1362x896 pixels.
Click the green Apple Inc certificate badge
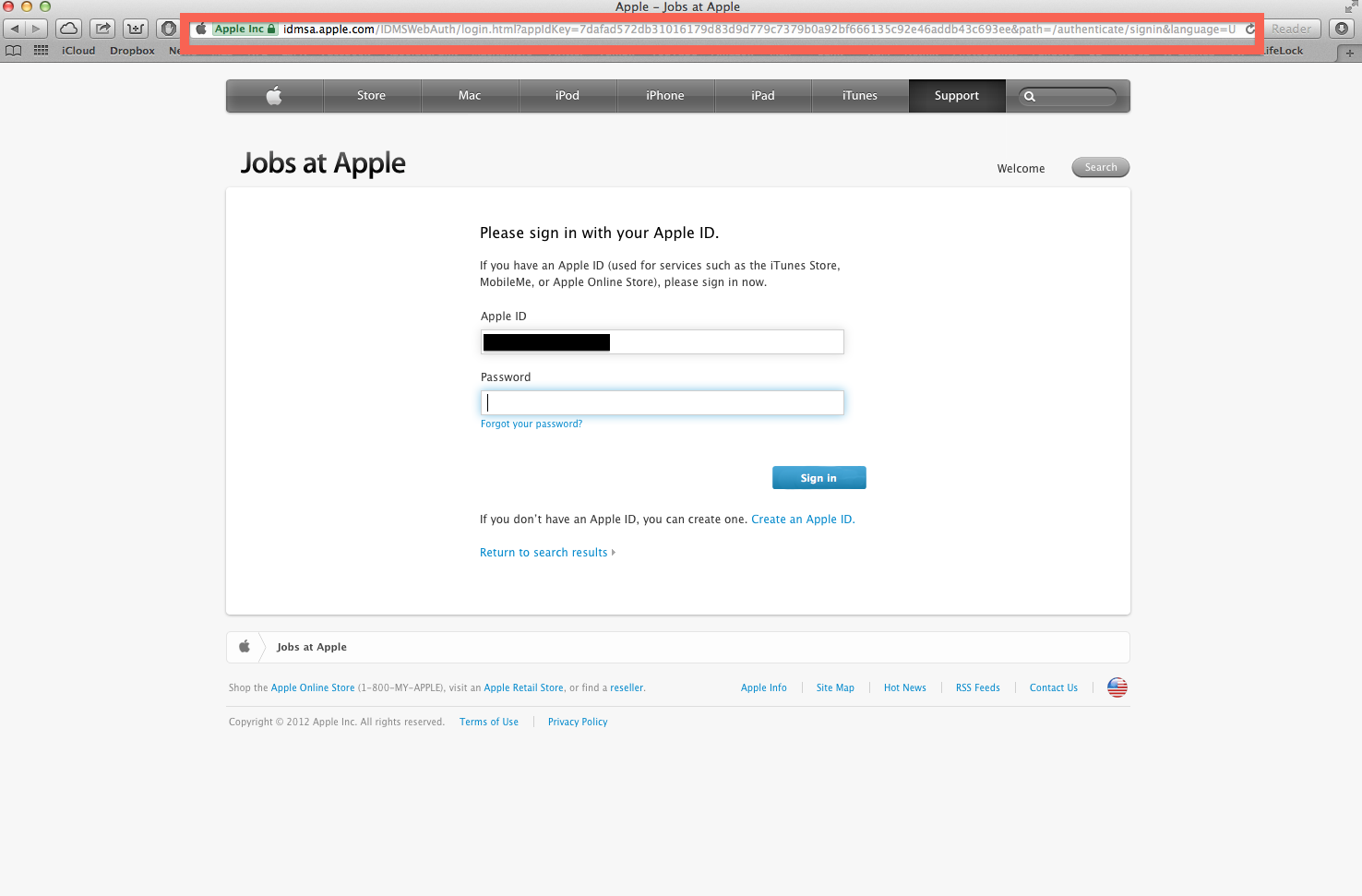point(245,29)
